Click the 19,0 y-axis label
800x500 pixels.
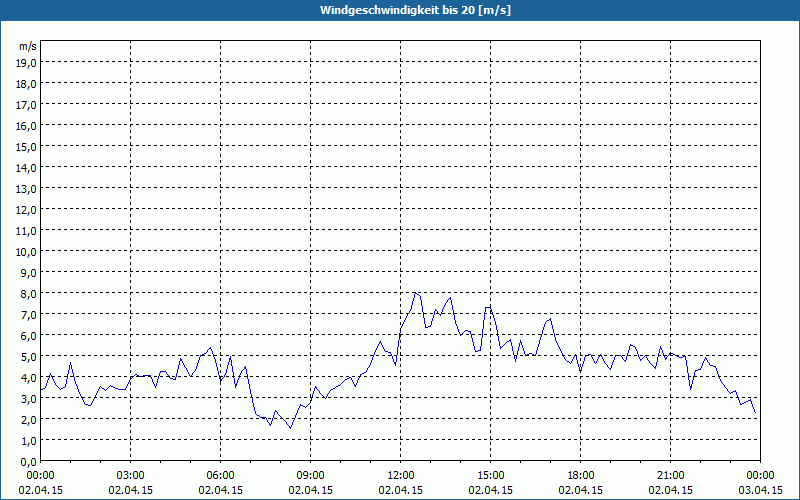[x=26, y=63]
